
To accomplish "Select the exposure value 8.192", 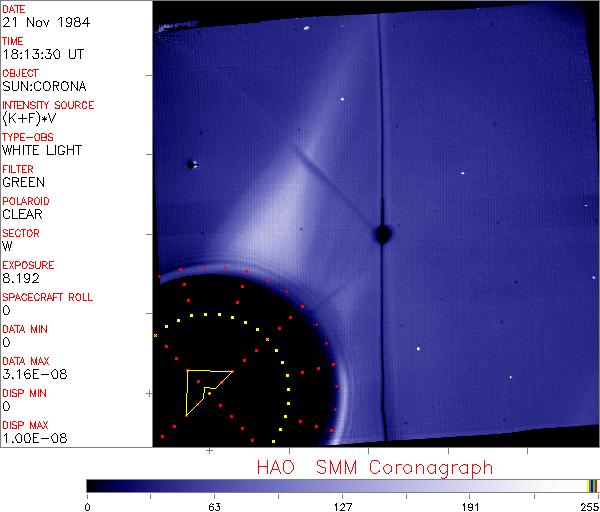I will (x=21, y=278).
